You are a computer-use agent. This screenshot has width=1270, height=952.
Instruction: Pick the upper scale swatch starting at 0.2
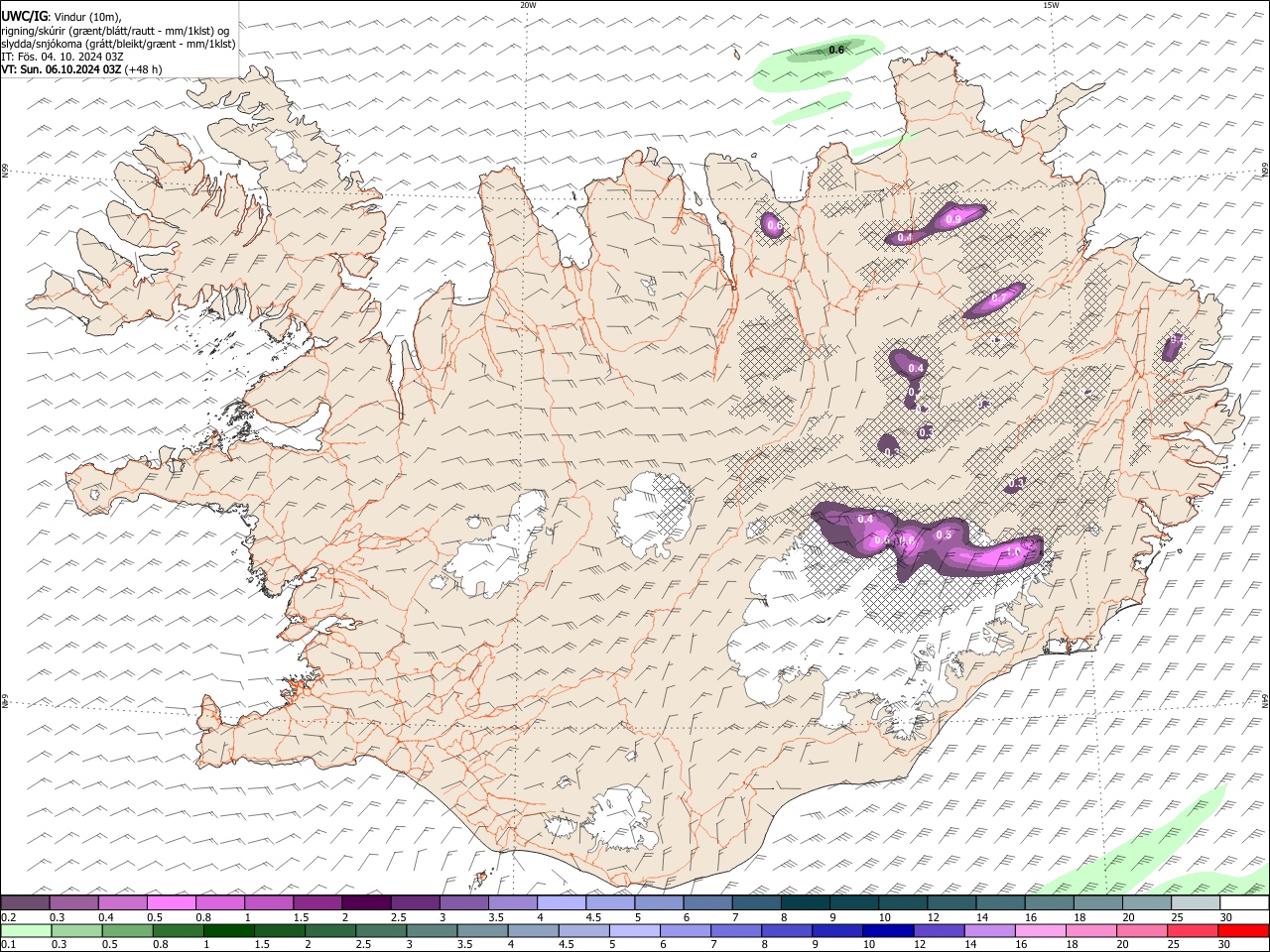[x=25, y=902]
